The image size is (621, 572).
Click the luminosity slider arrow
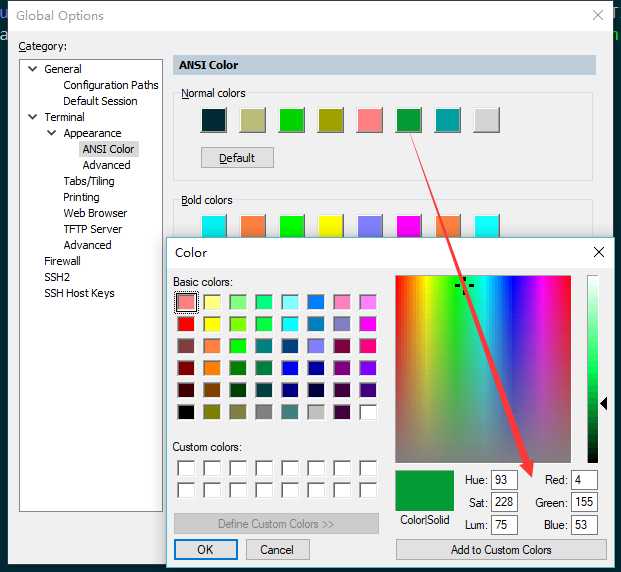pyautogui.click(x=604, y=404)
